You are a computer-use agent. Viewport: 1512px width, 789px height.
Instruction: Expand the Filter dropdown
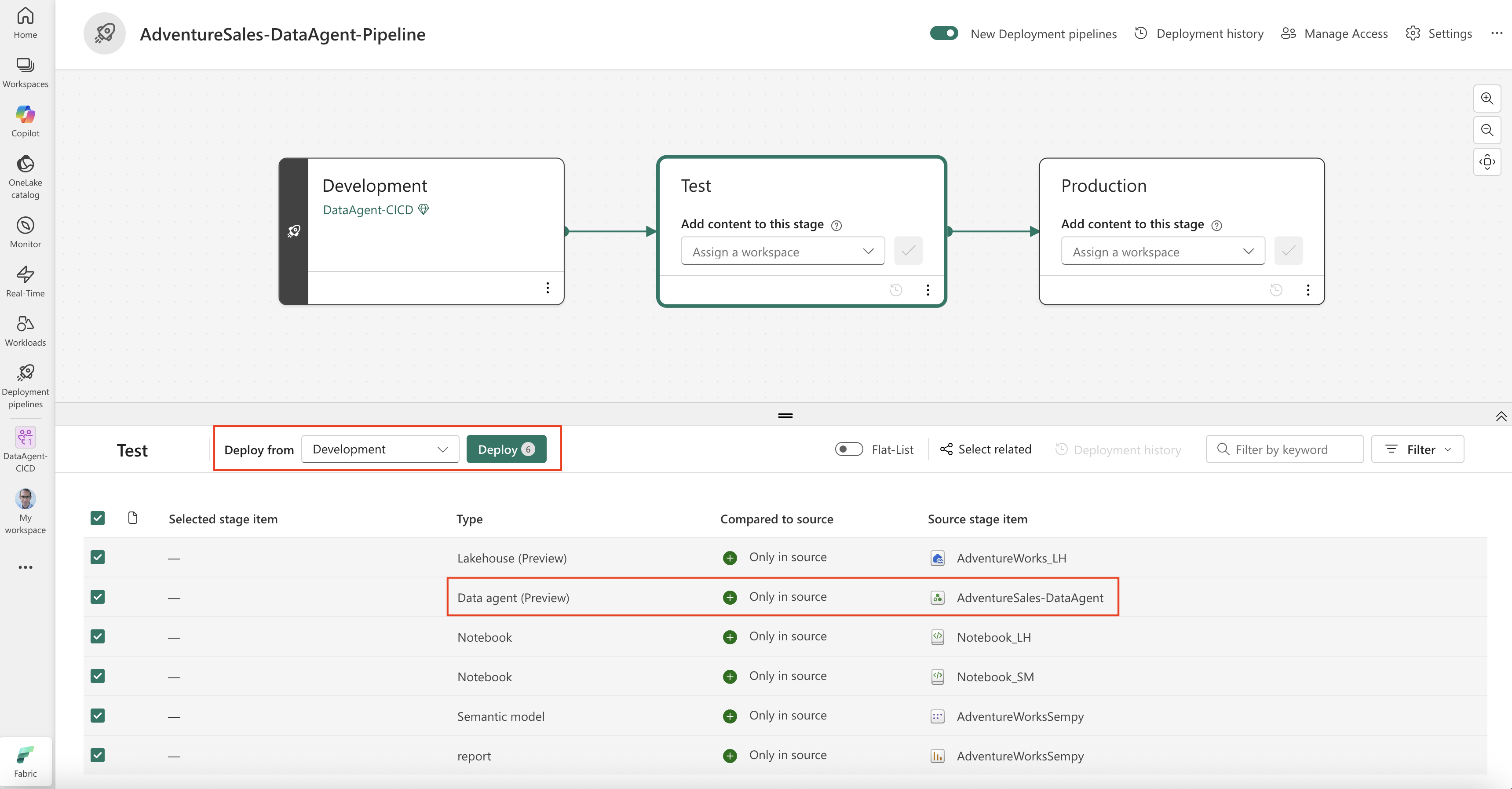1417,449
